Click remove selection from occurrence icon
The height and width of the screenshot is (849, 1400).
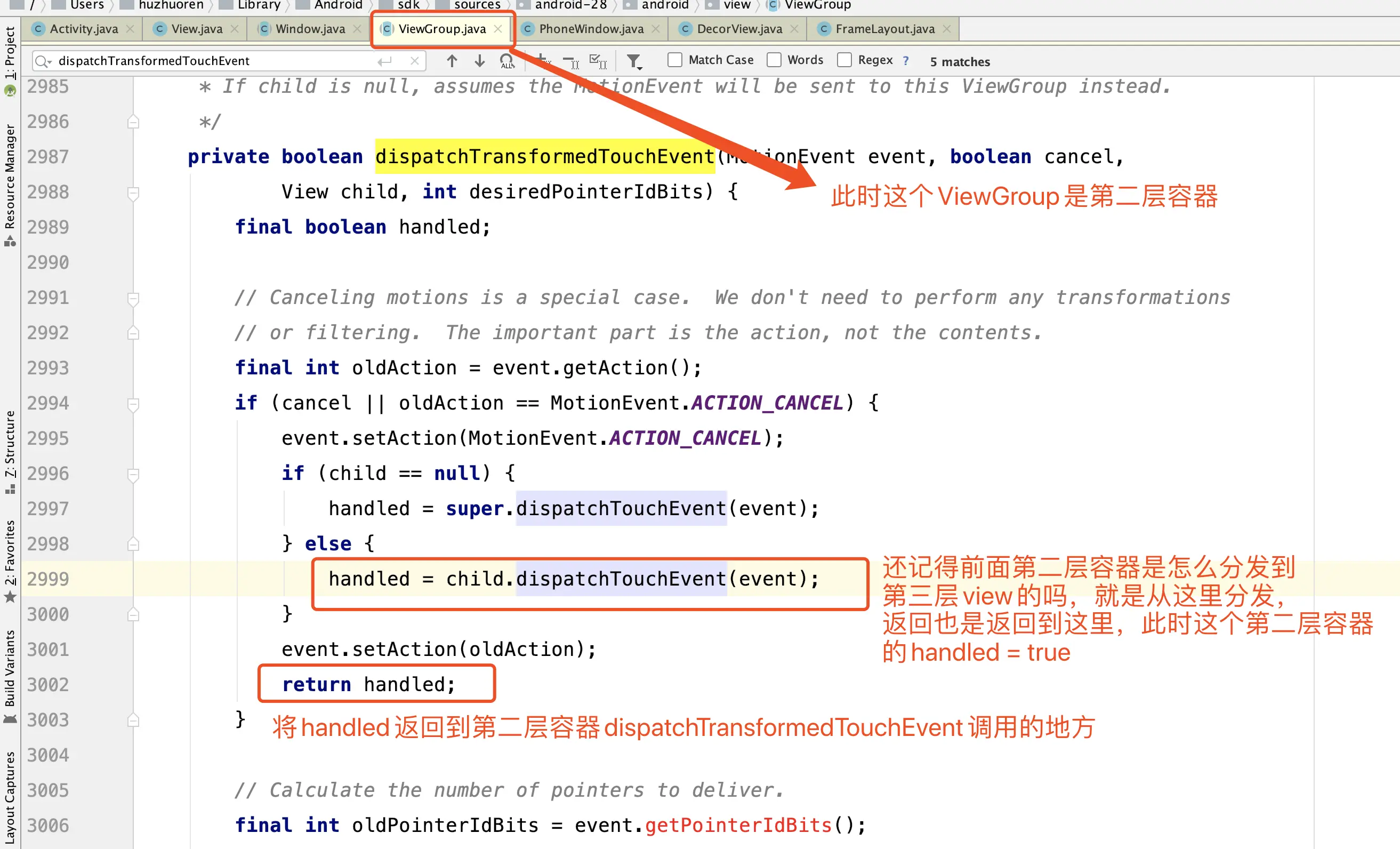click(570, 61)
